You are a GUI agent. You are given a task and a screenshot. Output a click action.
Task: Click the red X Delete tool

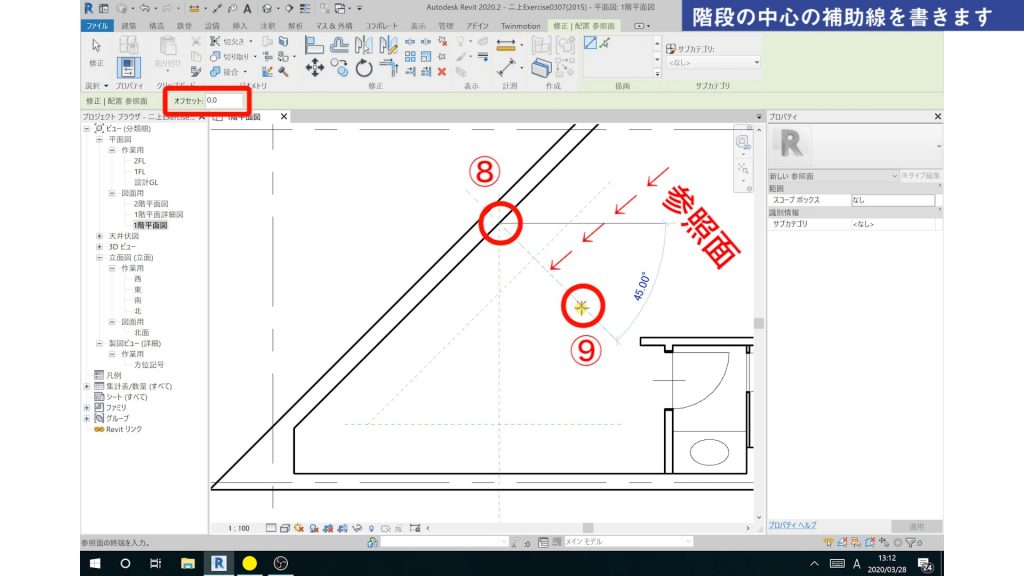point(442,71)
